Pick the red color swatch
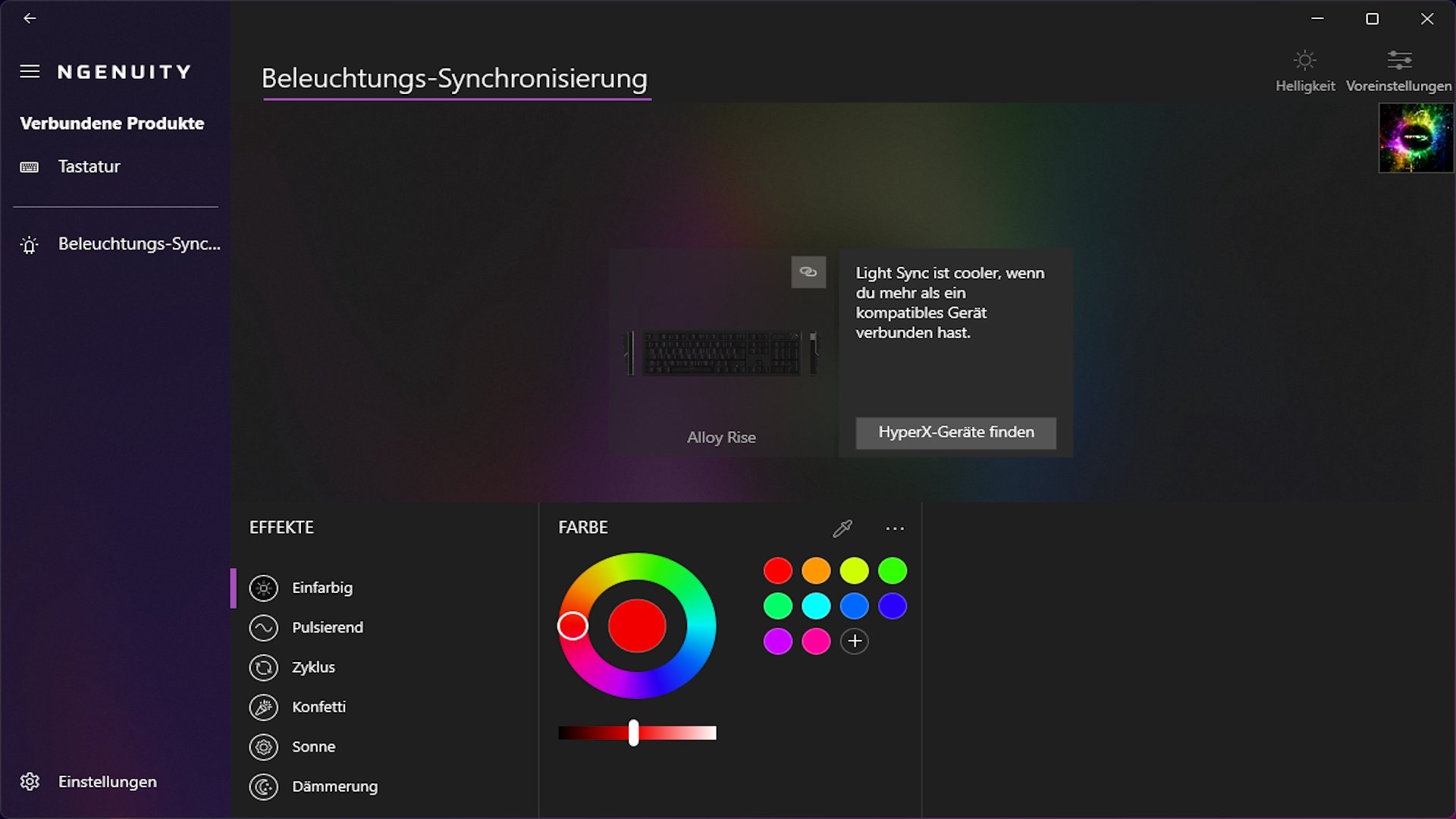Screen dimensions: 1456x819 778,570
